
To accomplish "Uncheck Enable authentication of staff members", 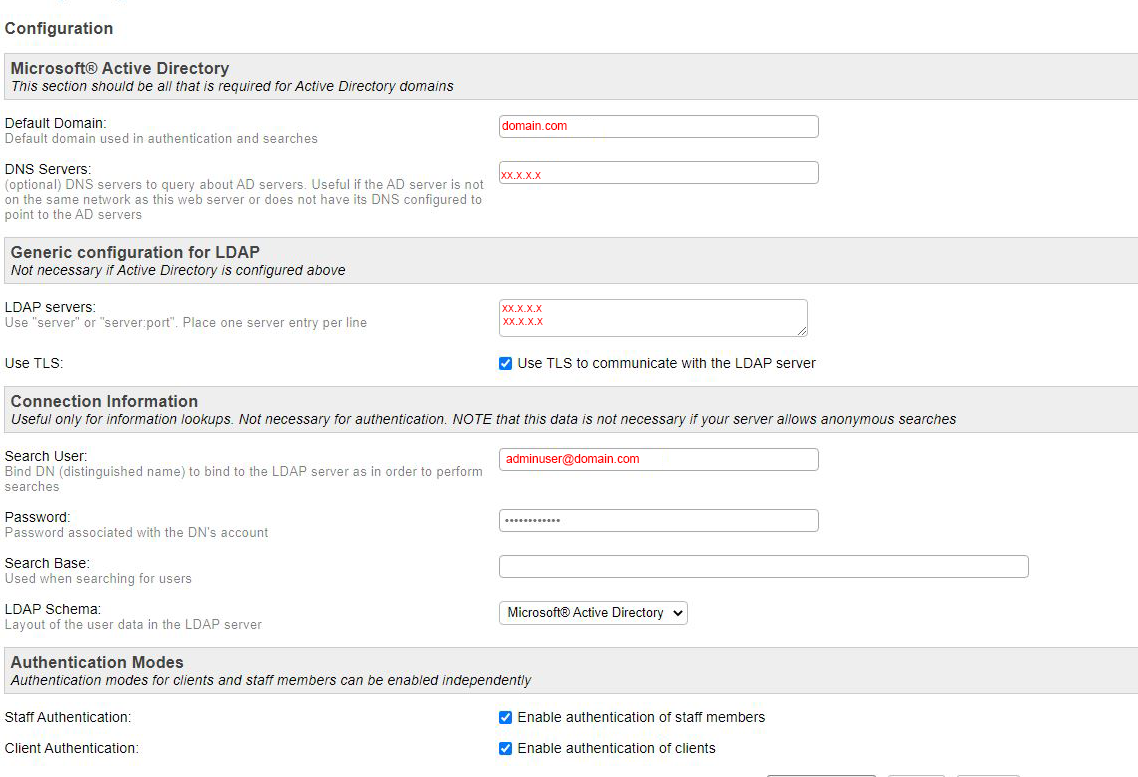I will coord(506,717).
